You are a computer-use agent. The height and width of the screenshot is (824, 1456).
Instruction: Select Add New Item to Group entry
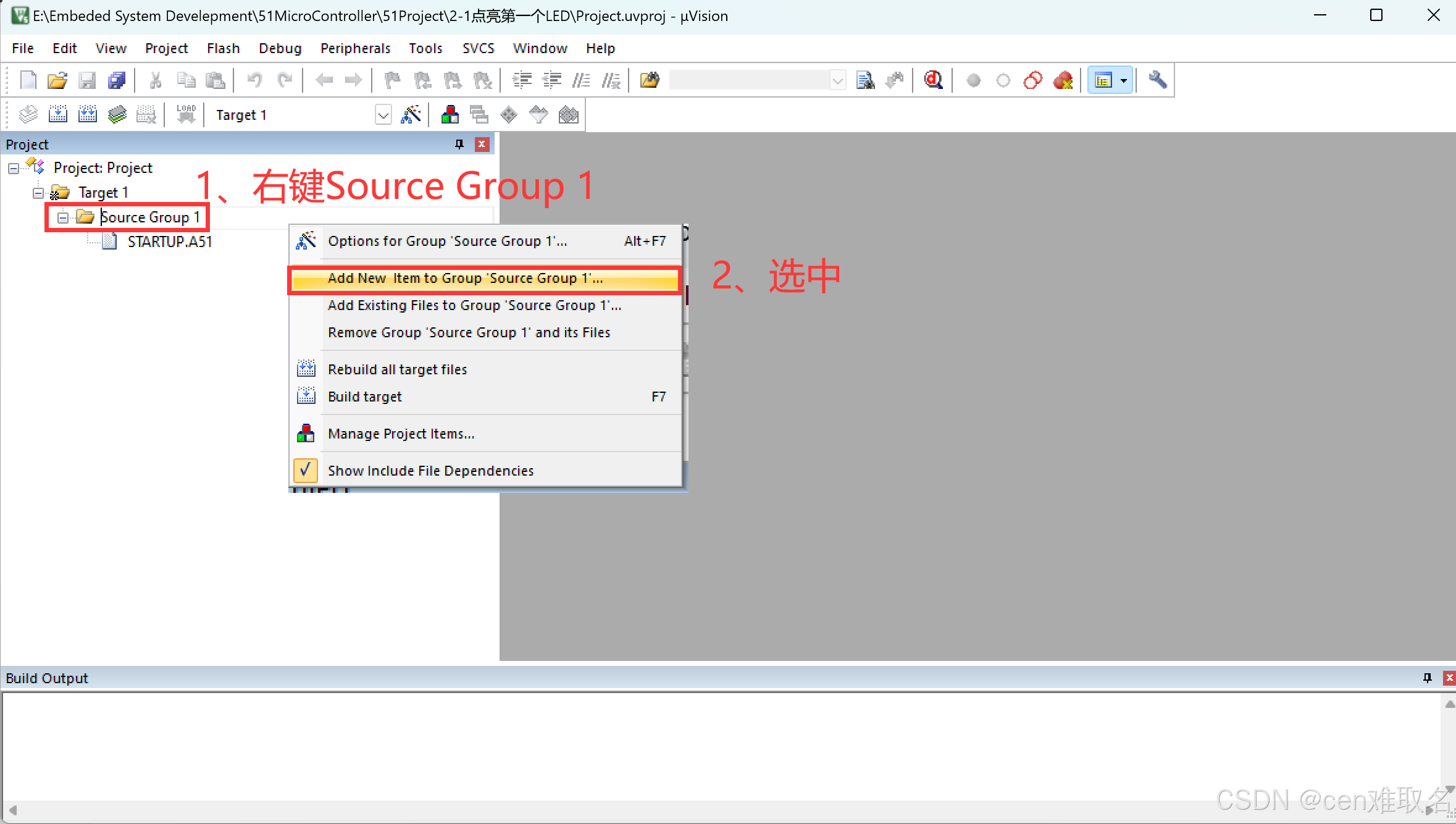pos(465,279)
